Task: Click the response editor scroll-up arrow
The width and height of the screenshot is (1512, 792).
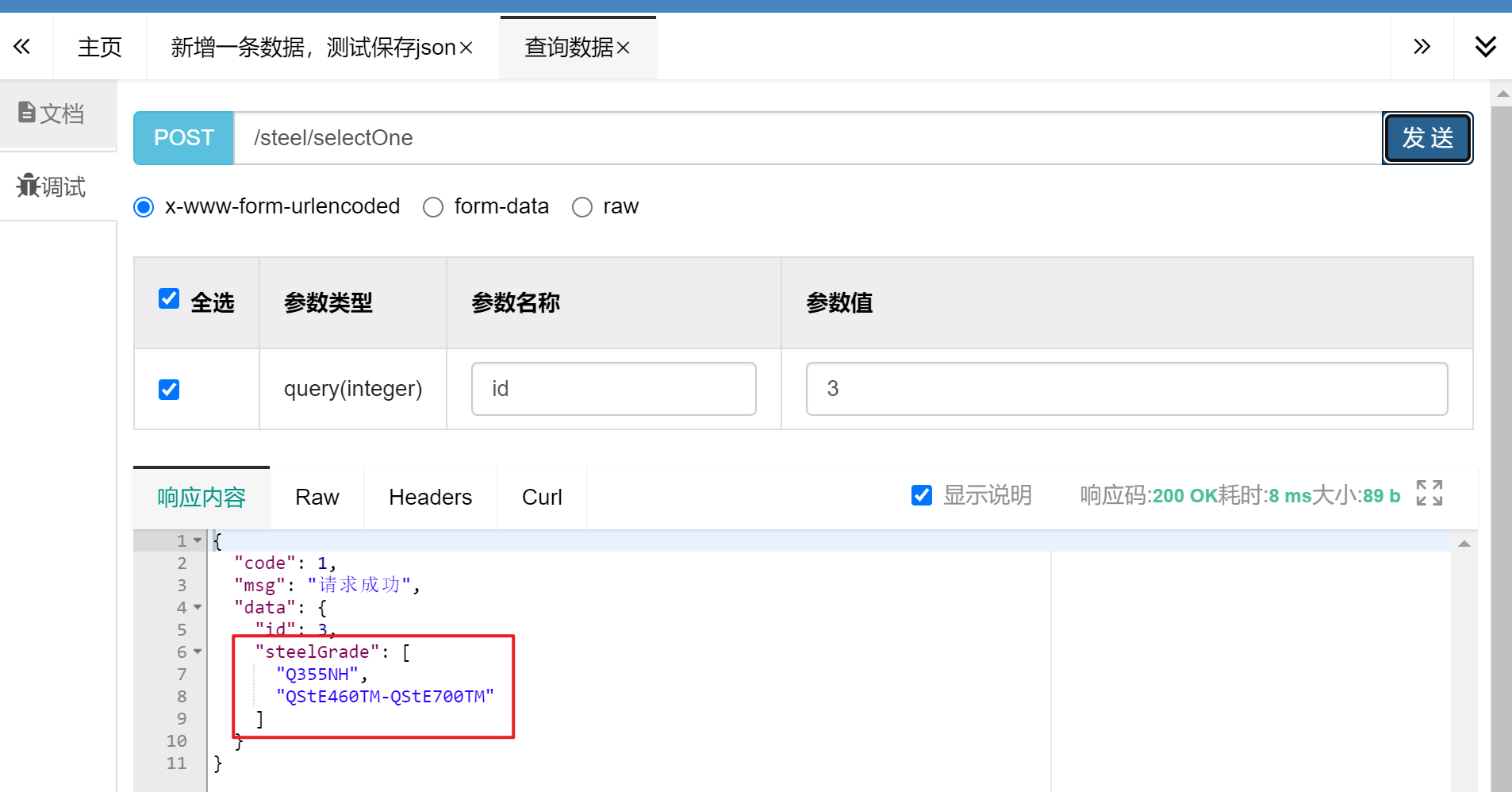Action: click(x=1464, y=544)
